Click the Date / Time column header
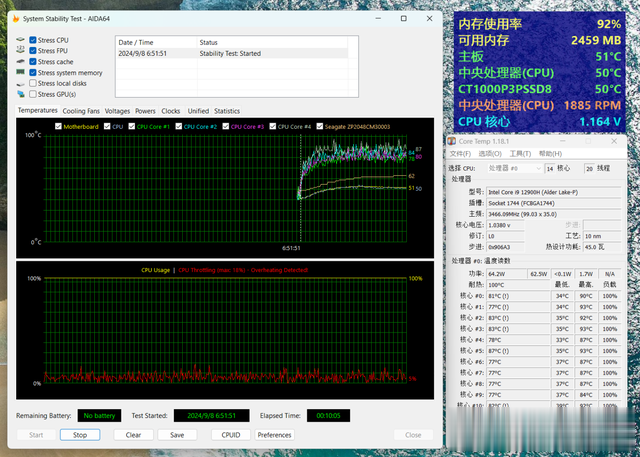This screenshot has height=457, width=640. click(156, 42)
